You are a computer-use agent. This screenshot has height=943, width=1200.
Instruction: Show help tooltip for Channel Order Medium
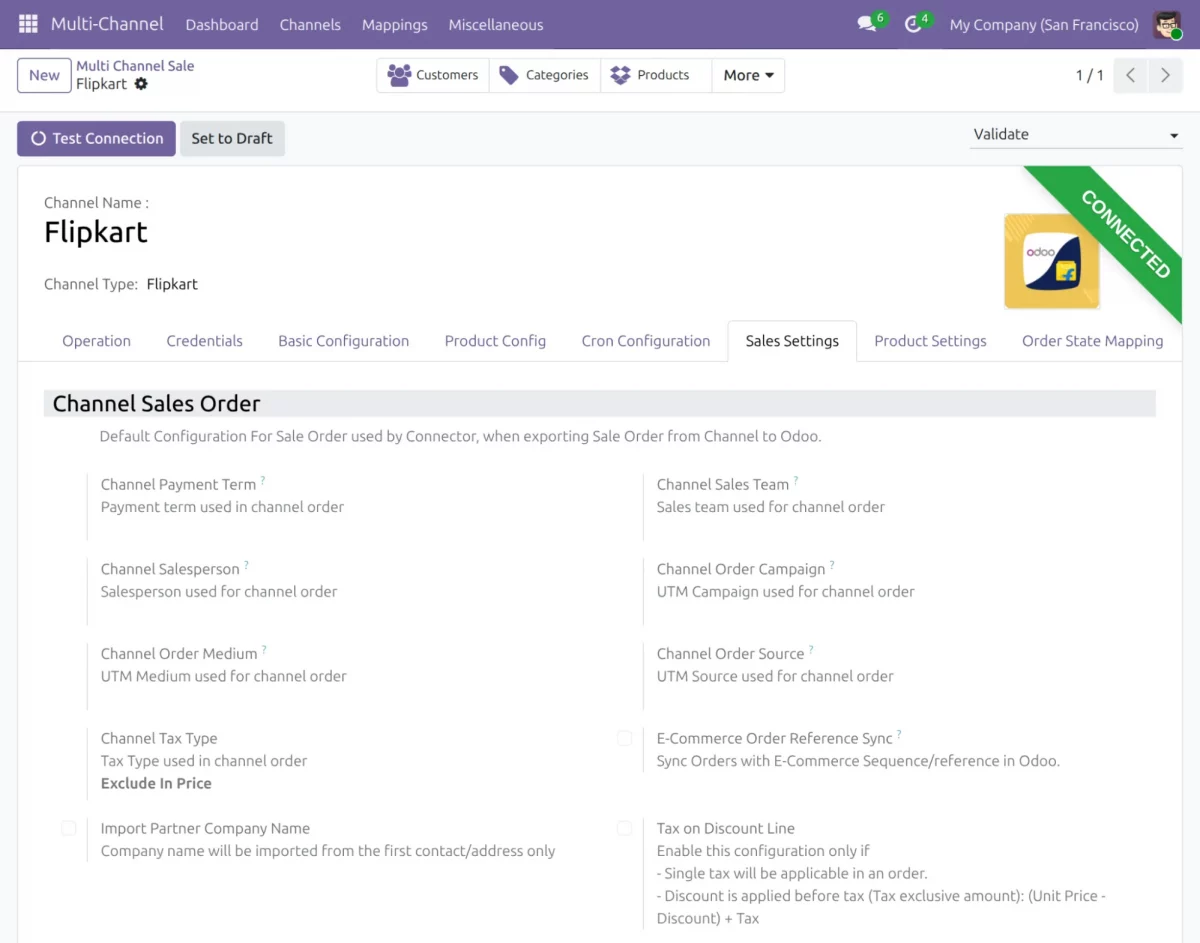click(x=264, y=651)
